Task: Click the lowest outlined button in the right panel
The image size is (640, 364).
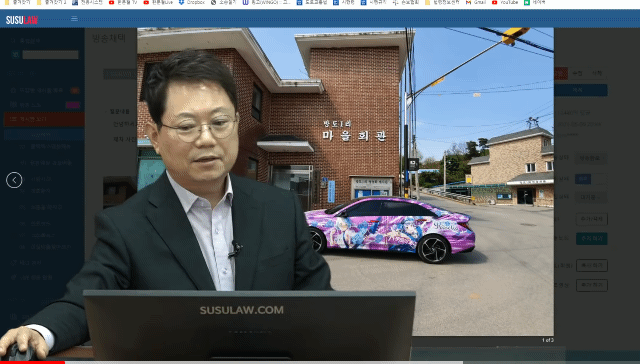Action: point(591,285)
